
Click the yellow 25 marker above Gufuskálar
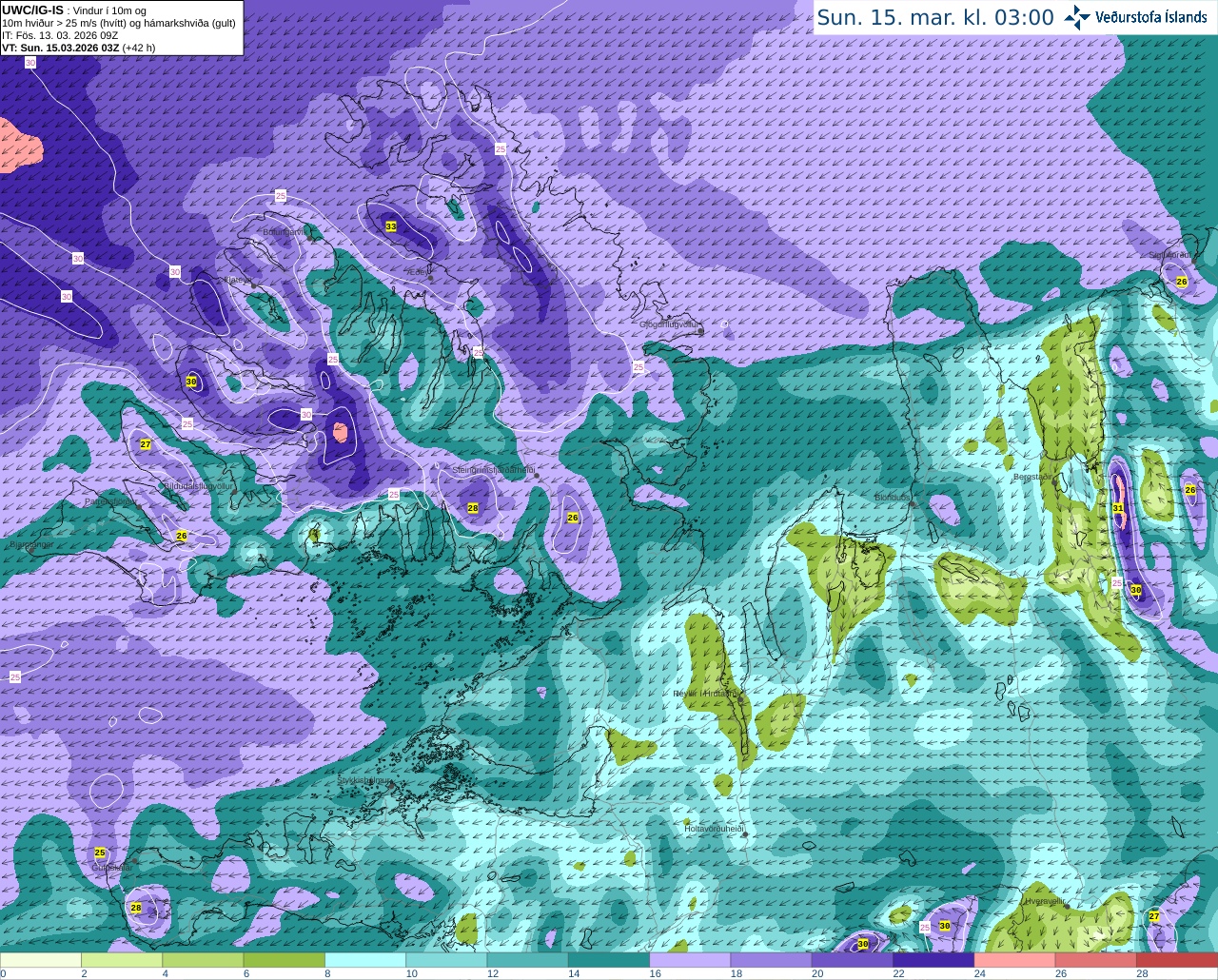(x=100, y=853)
